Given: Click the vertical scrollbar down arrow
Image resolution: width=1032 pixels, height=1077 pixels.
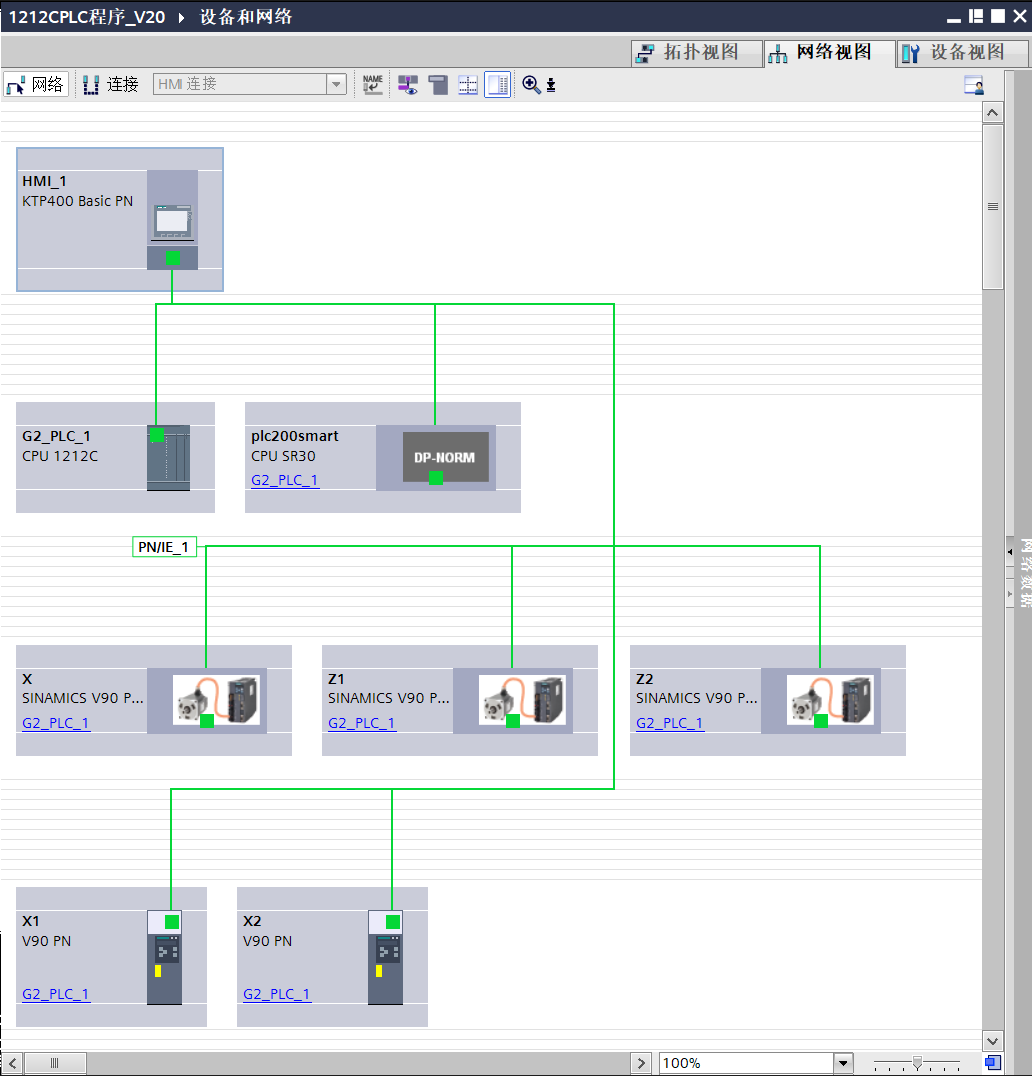Looking at the screenshot, I should pos(992,1041).
